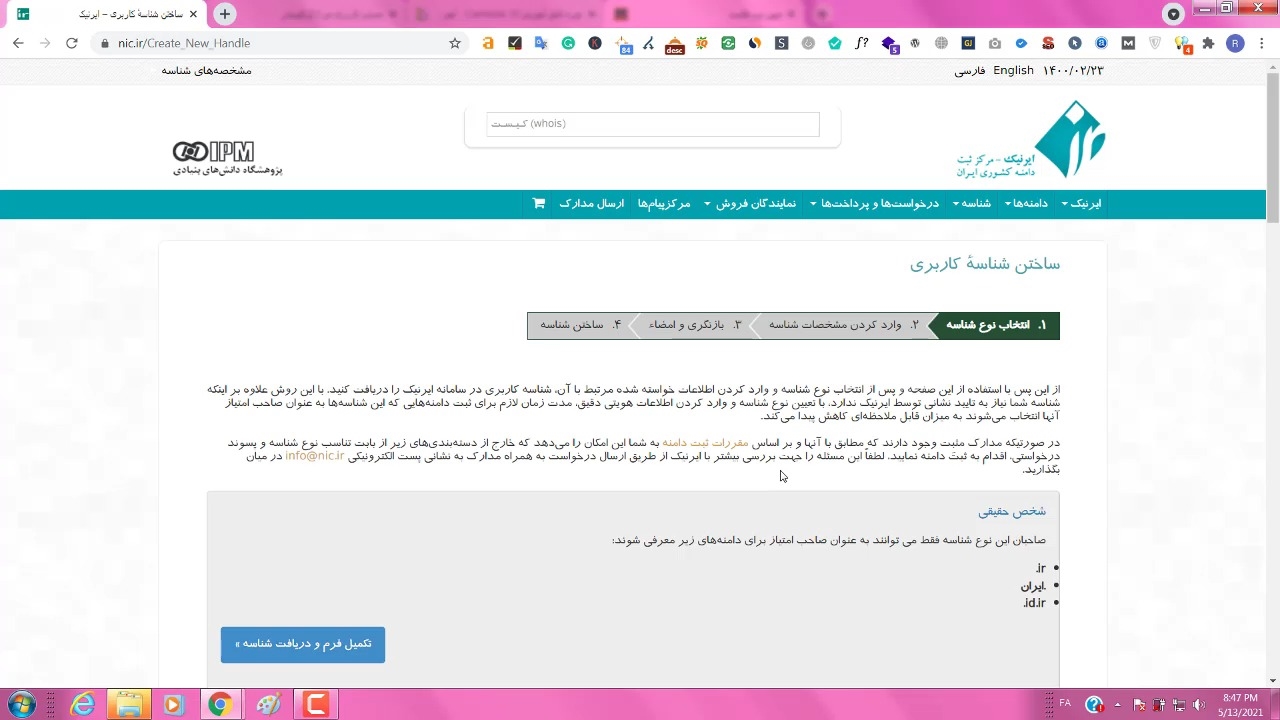Screen dimensions: 1280x720
Task: Bookmark this page with the star icon
Action: [x=455, y=43]
